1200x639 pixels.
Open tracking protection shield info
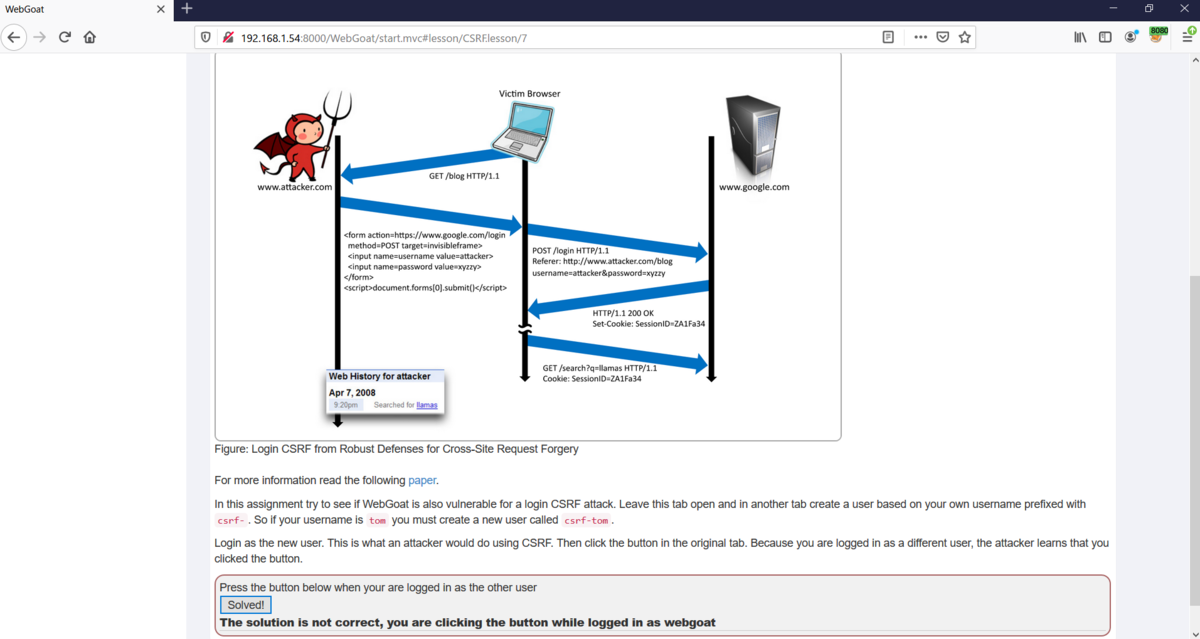[206, 38]
